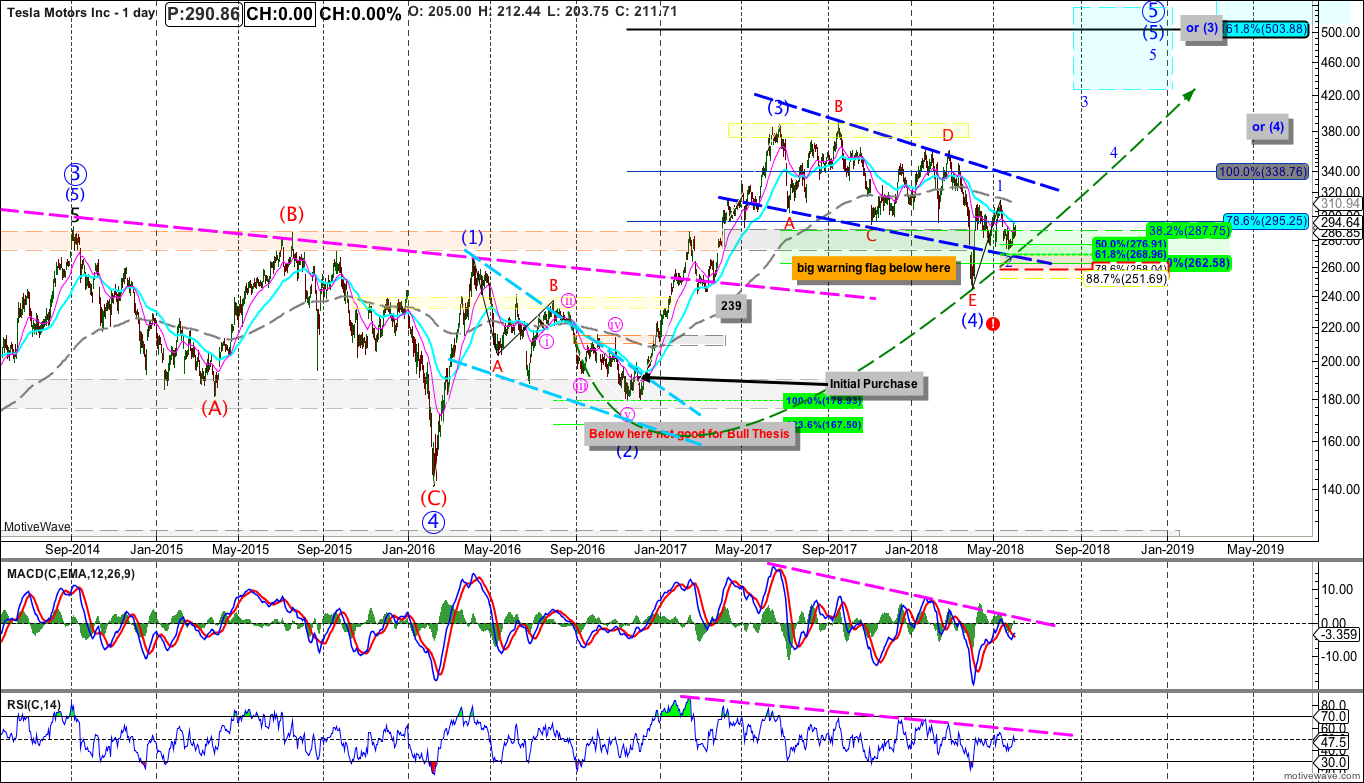Select the blue (1) wave label
The image size is (1364, 783).
pyautogui.click(x=473, y=238)
